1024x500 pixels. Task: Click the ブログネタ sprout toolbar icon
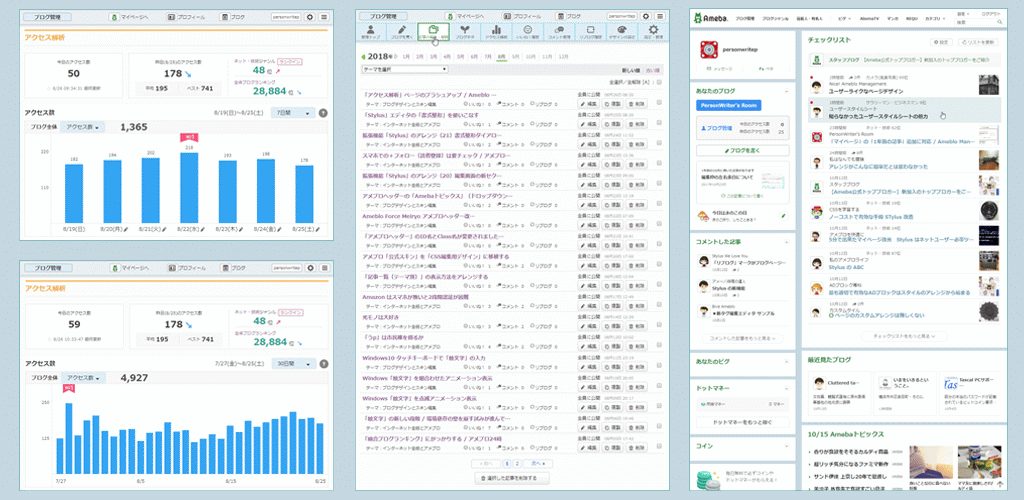point(464,33)
